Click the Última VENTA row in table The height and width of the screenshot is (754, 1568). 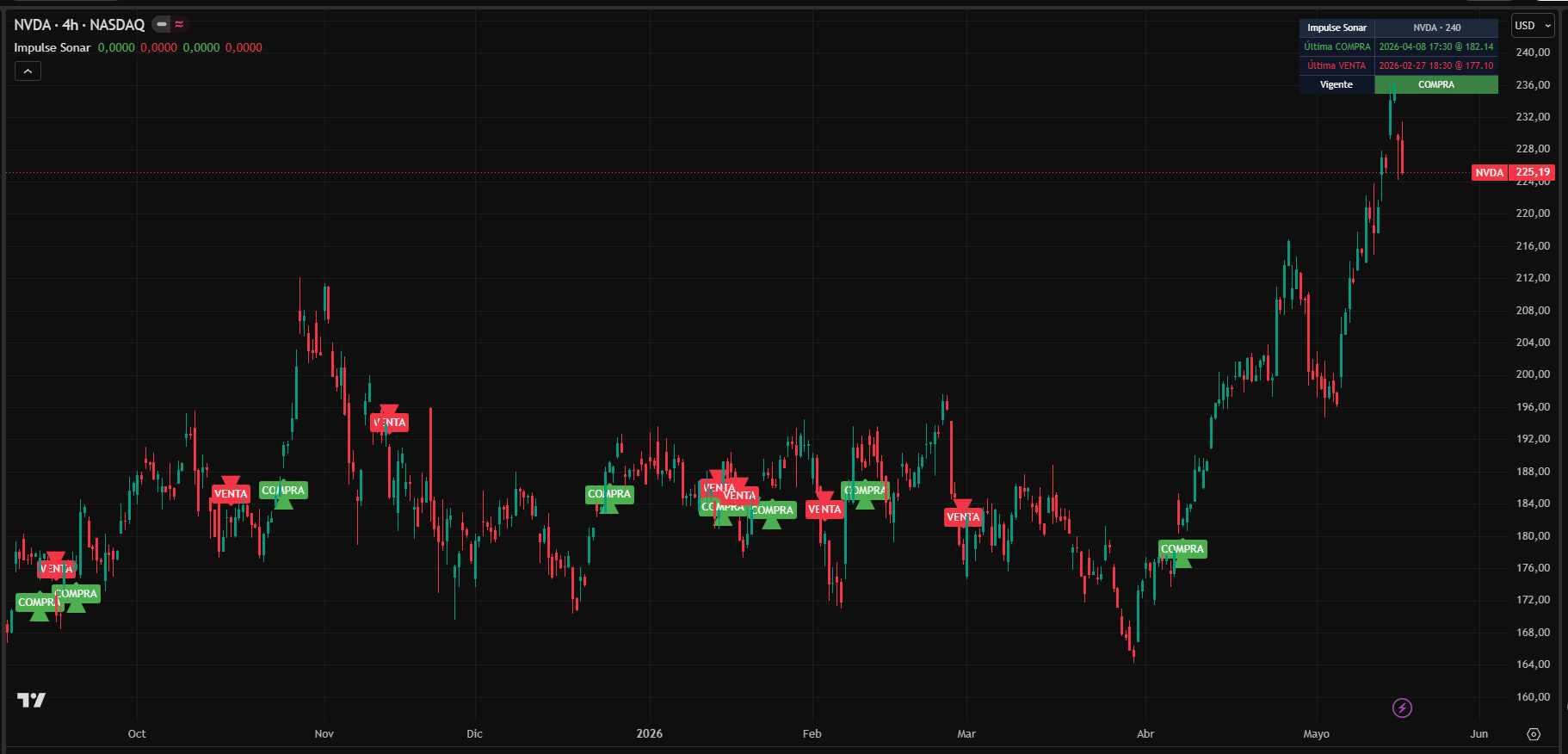pyautogui.click(x=1398, y=65)
